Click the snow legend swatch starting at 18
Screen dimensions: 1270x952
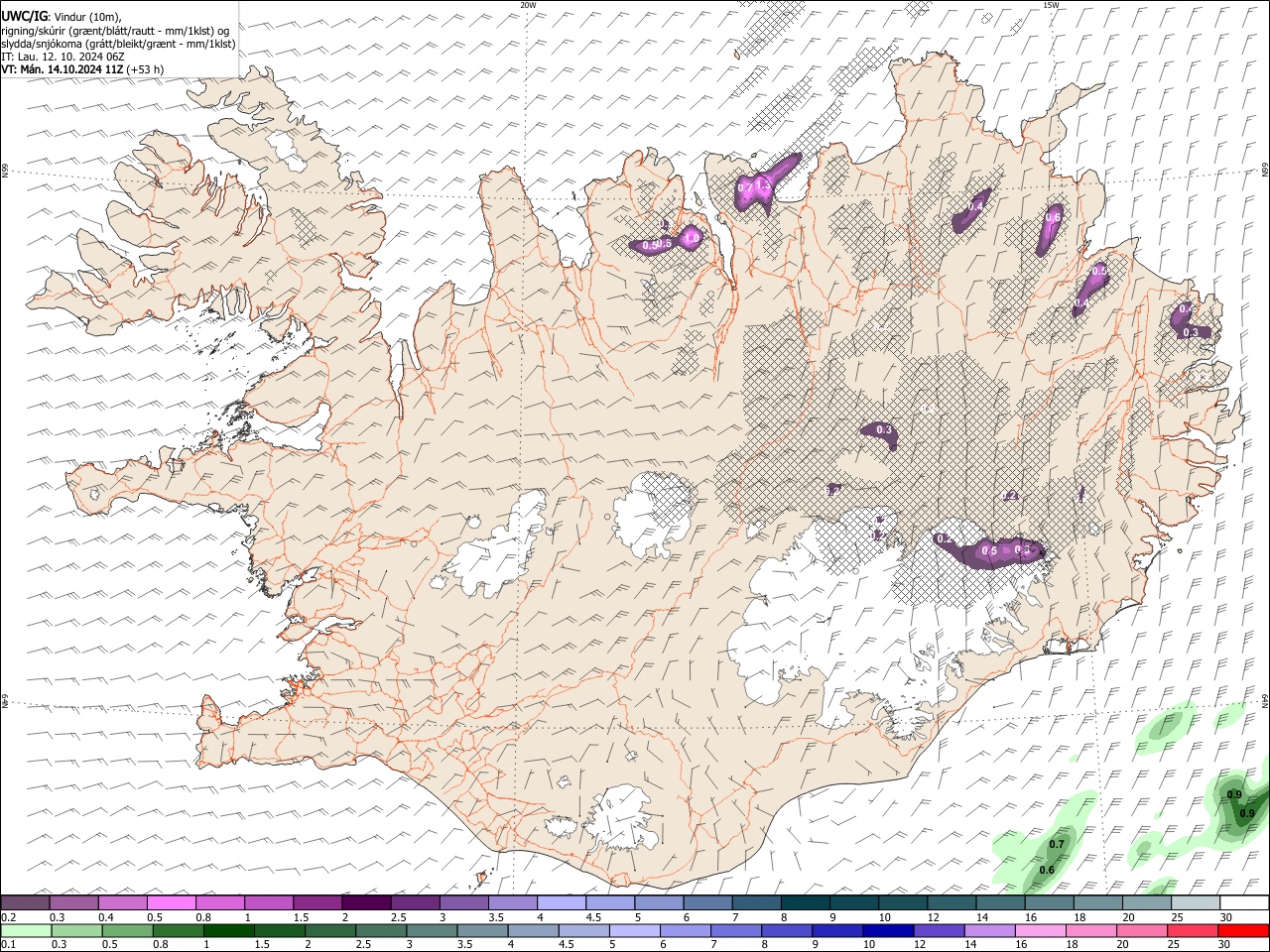[x=1098, y=902]
